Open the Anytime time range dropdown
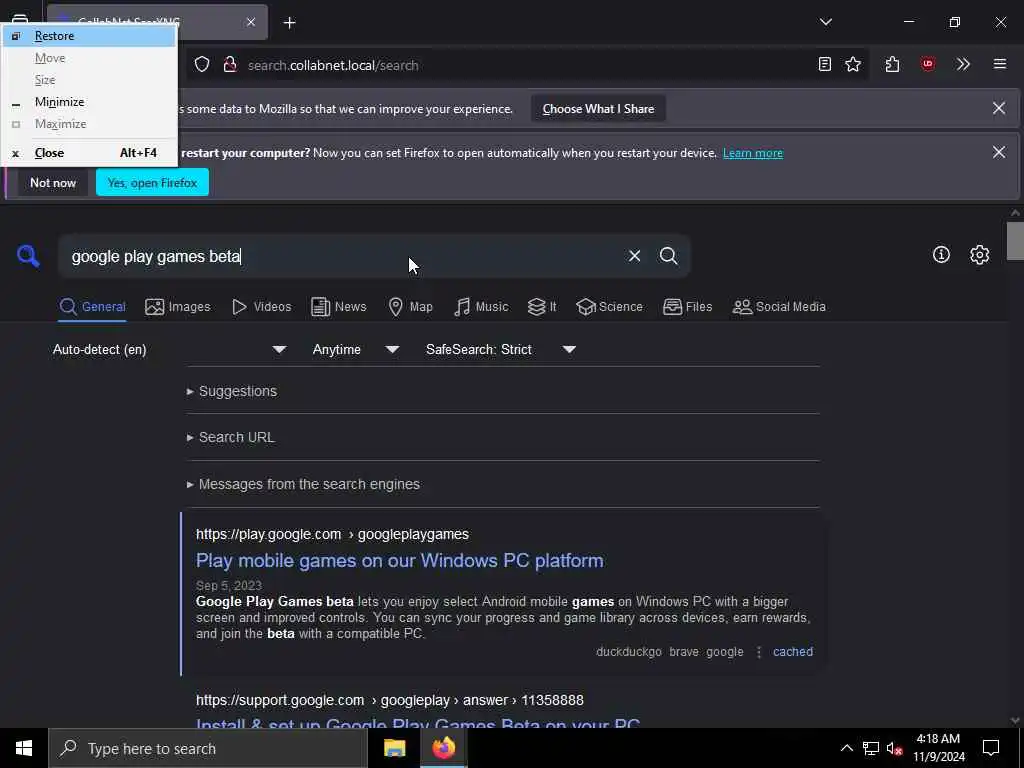 (x=356, y=350)
